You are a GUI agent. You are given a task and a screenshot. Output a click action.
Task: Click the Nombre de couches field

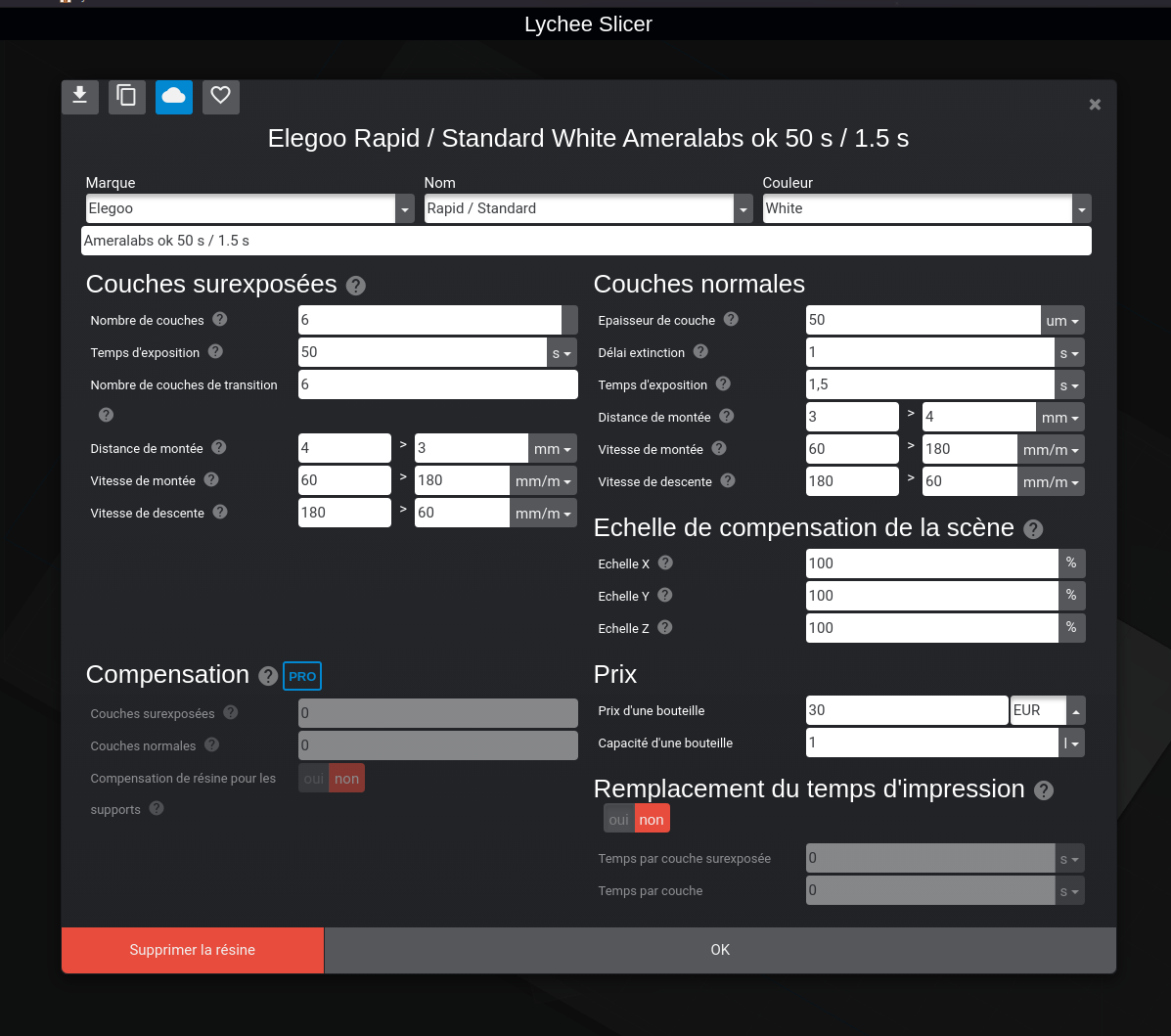click(430, 320)
